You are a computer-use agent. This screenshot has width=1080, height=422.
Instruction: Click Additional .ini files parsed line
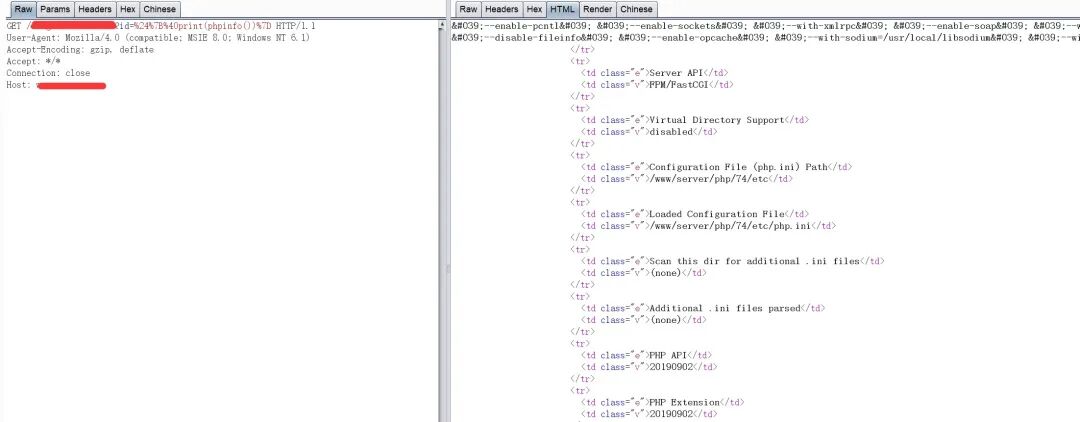pos(703,308)
